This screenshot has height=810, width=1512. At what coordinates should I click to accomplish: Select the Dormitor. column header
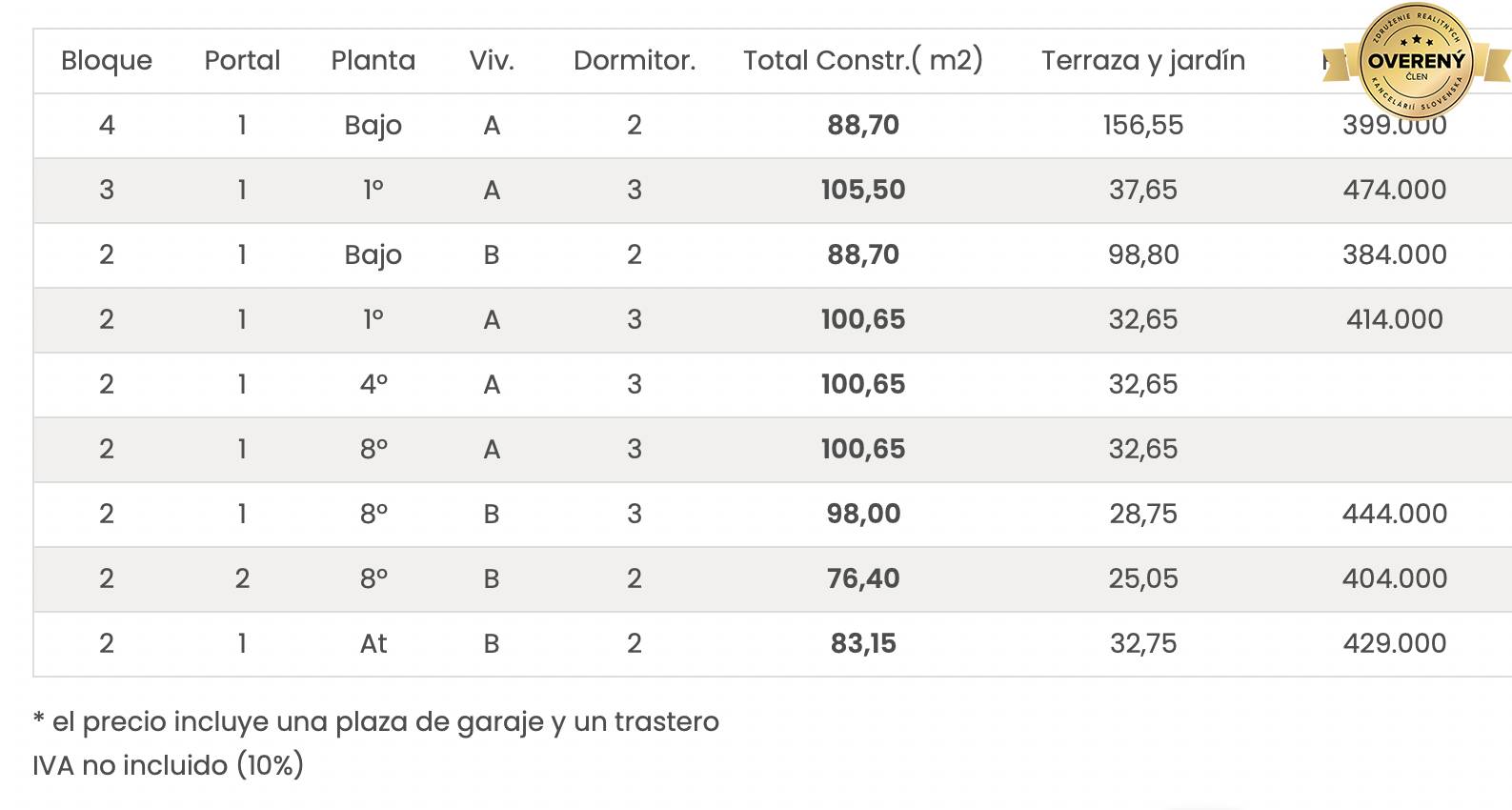635,61
